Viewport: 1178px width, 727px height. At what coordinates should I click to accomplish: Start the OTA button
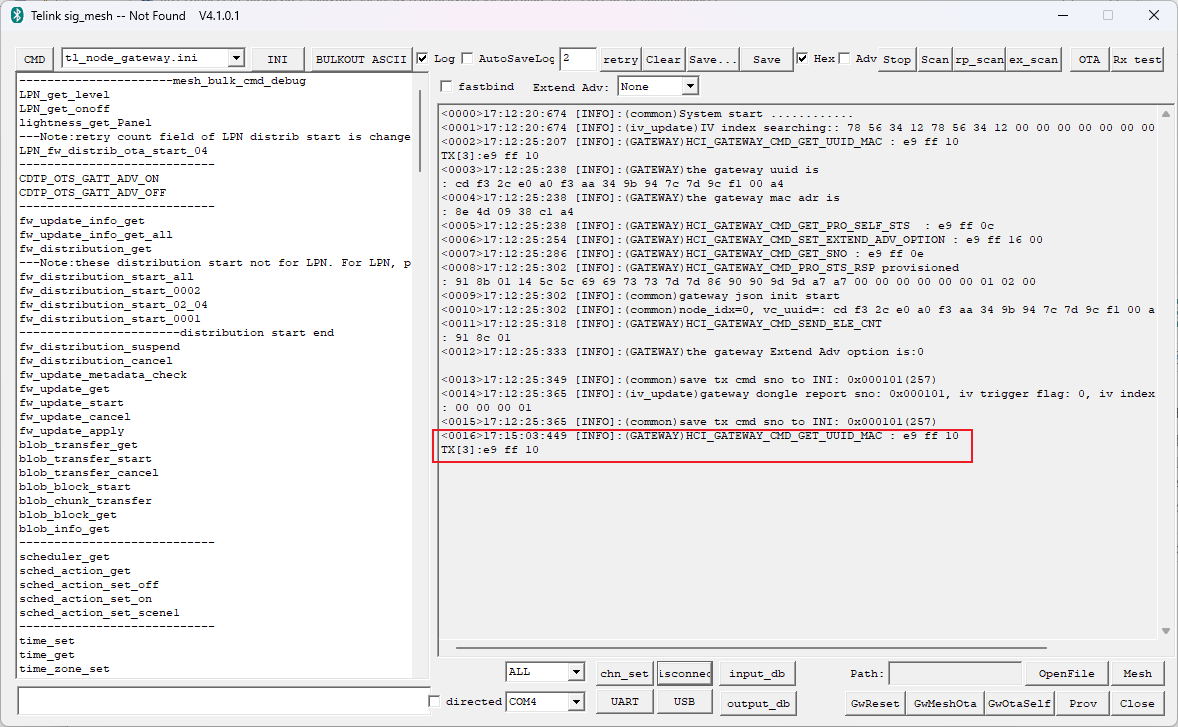(1089, 59)
